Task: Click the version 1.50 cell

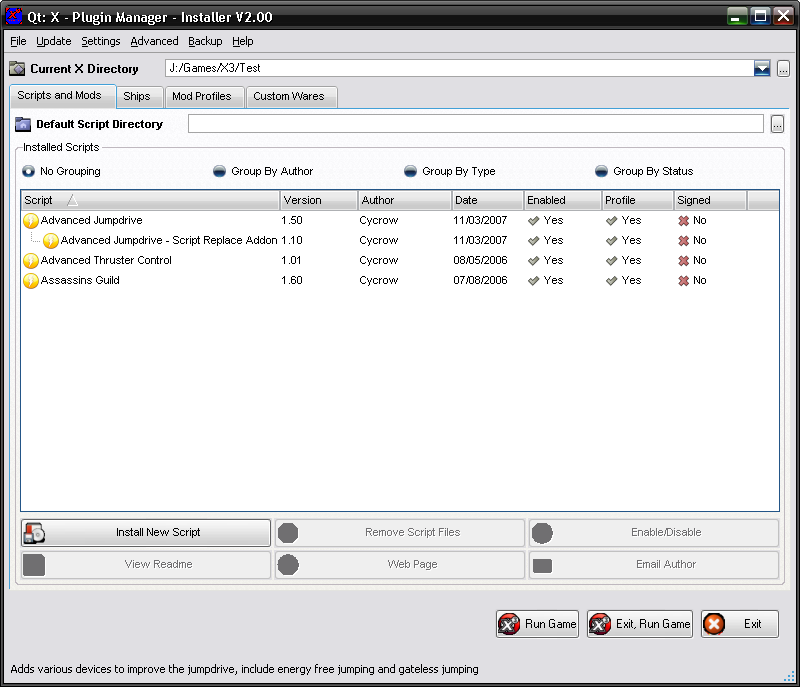Action: pos(292,220)
